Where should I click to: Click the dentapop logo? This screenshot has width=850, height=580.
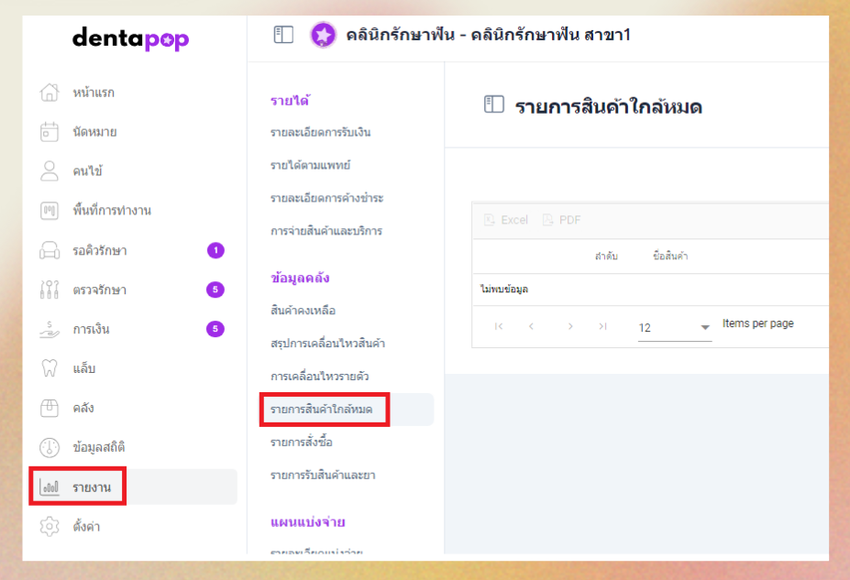click(x=131, y=38)
